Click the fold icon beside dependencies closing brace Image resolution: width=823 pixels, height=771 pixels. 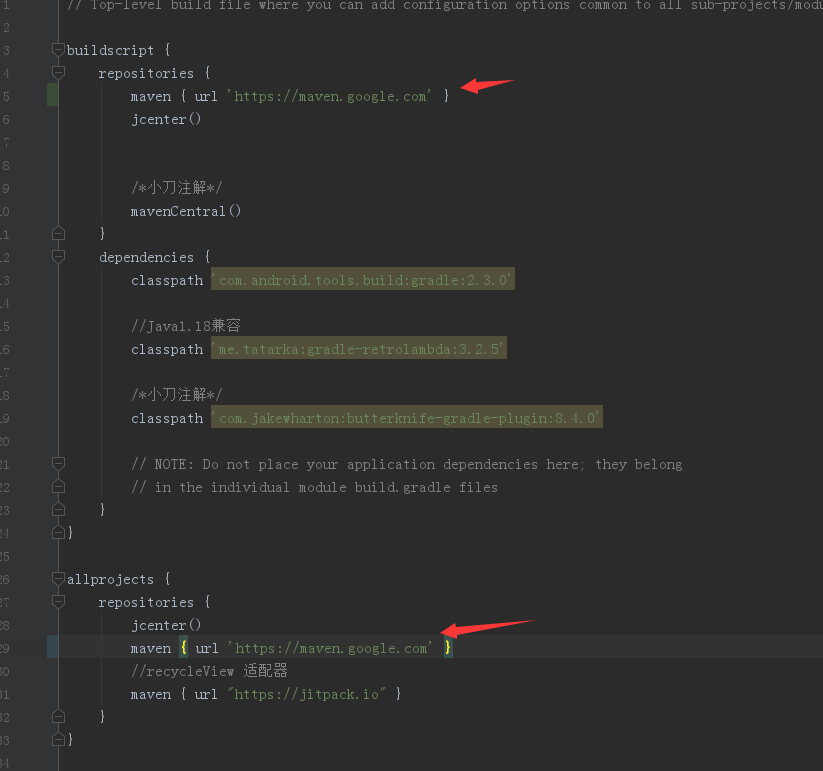[57, 509]
